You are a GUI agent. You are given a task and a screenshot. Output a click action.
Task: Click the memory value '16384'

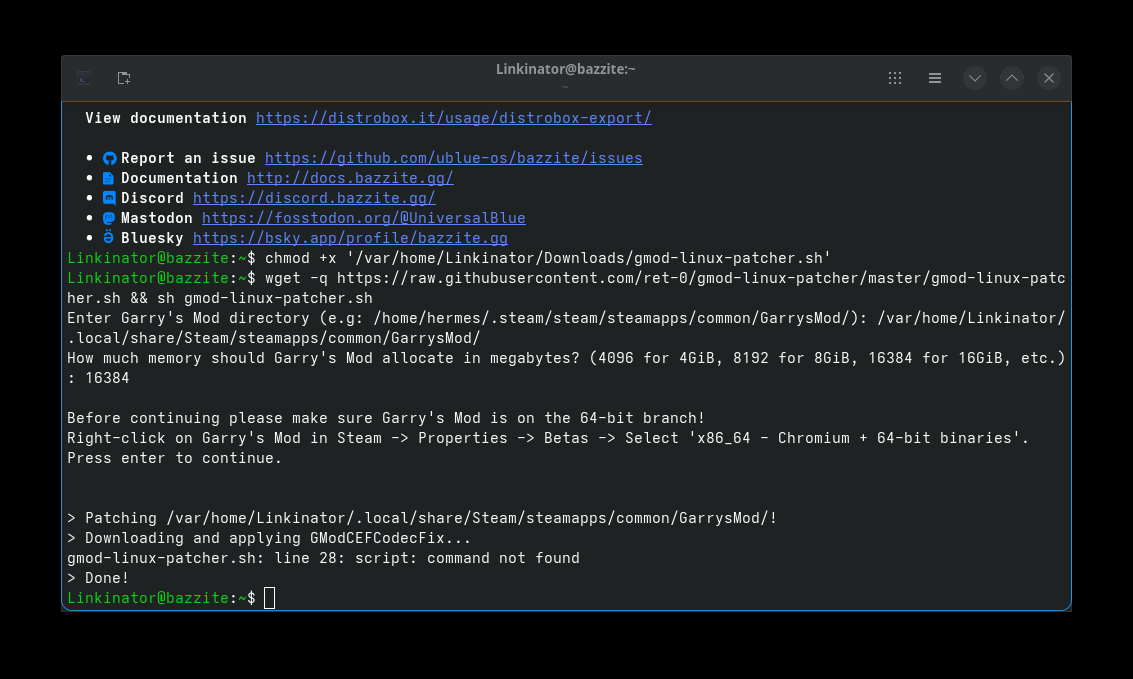pos(107,378)
